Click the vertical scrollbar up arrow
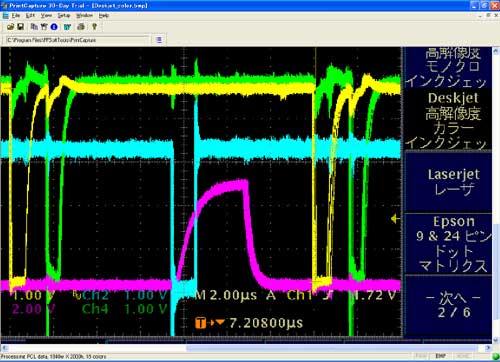 [496, 51]
